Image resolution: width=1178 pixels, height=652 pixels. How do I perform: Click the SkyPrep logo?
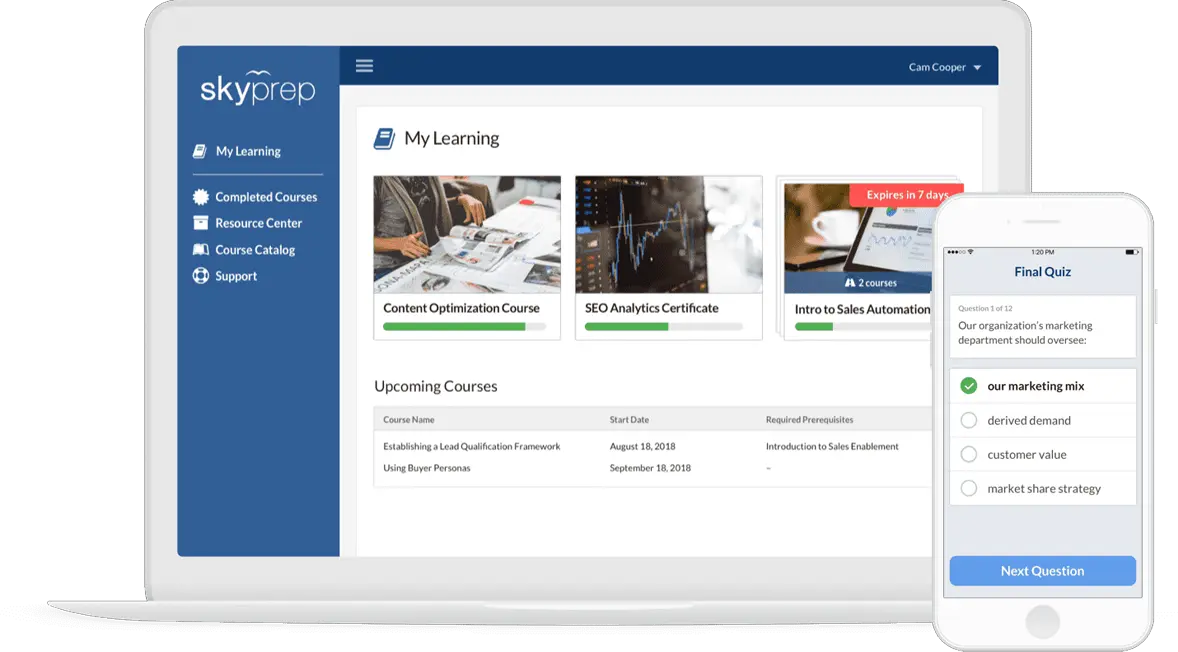point(258,88)
